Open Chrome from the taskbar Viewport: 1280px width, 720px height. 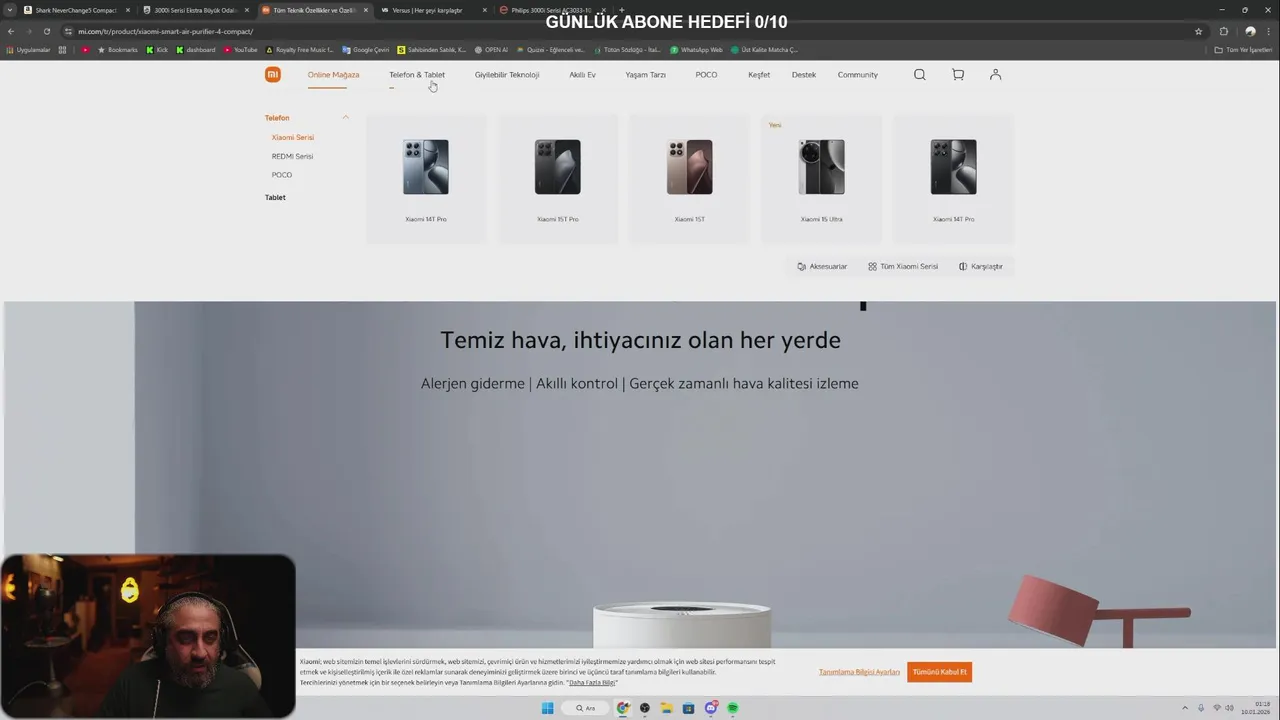(x=623, y=708)
